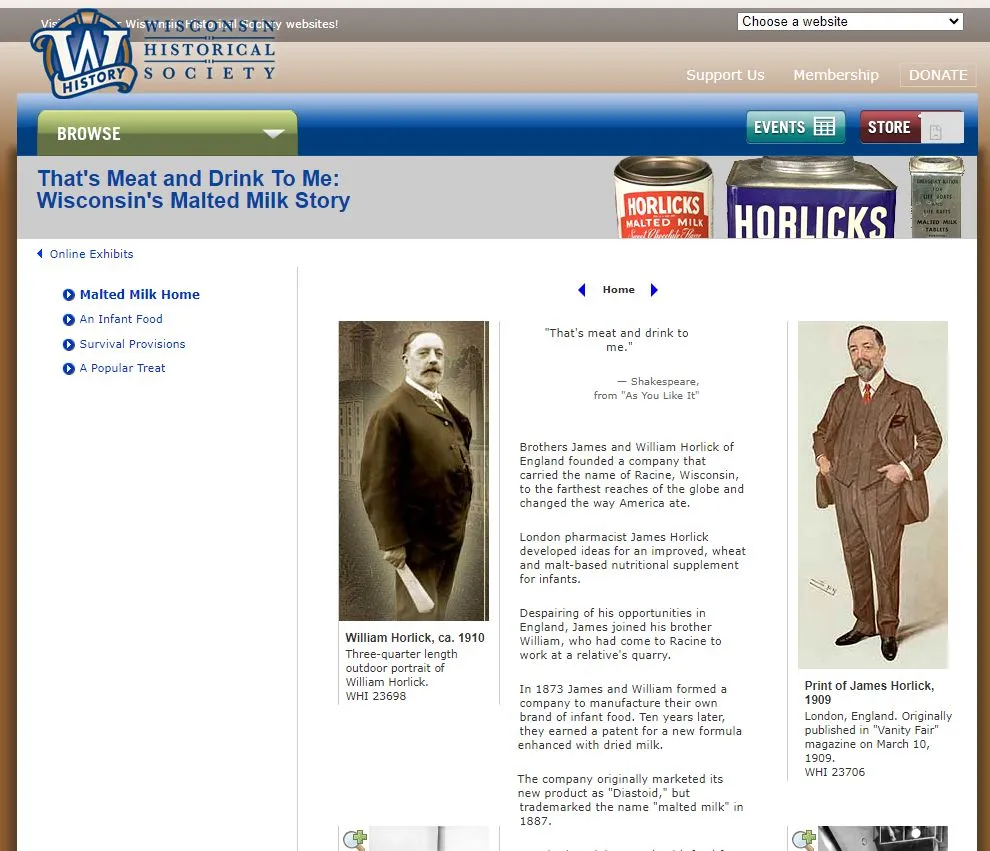Click the Wisconsin Historical Society logo
This screenshot has width=990, height=851.
[154, 54]
